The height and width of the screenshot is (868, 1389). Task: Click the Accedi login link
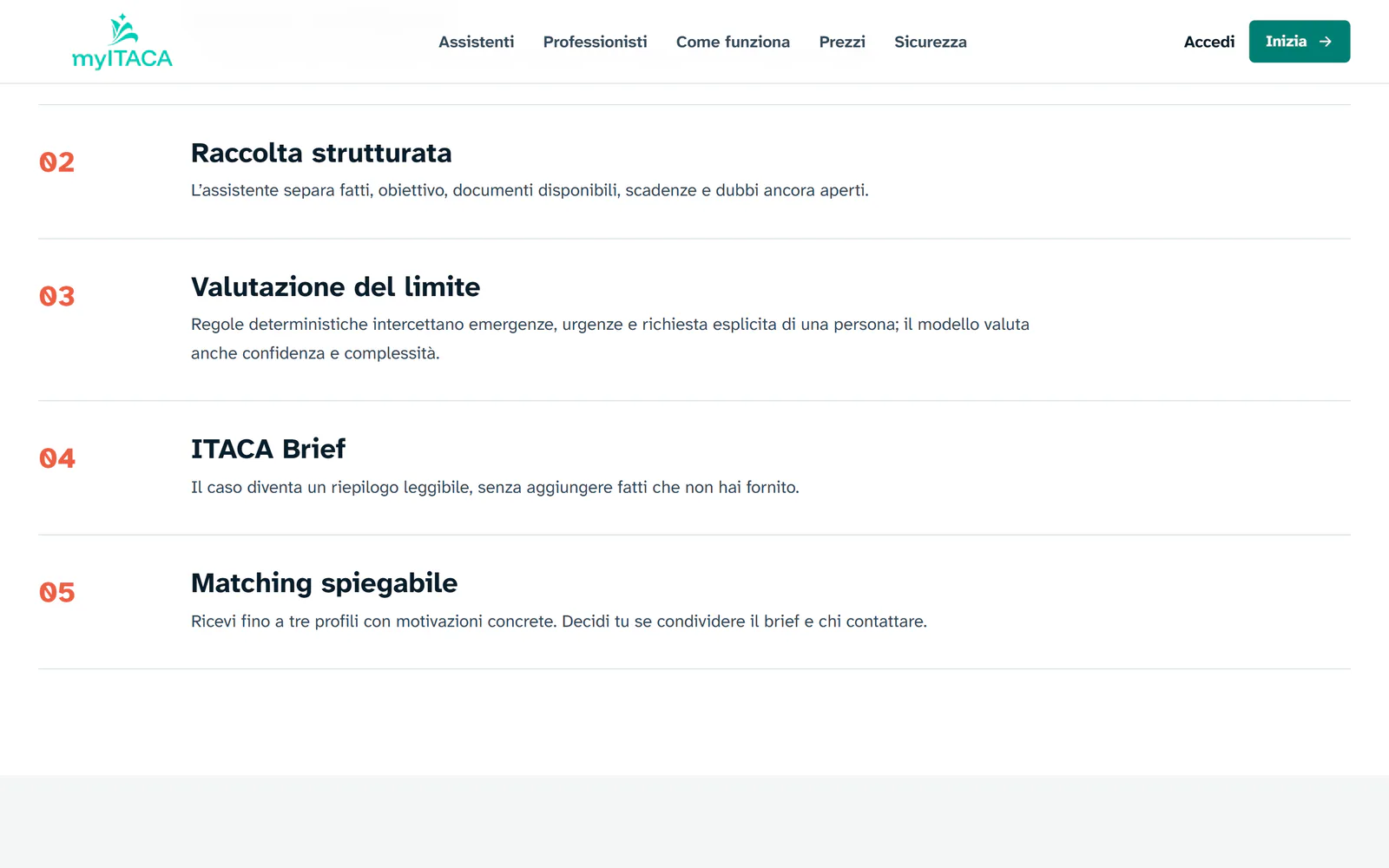1208,42
